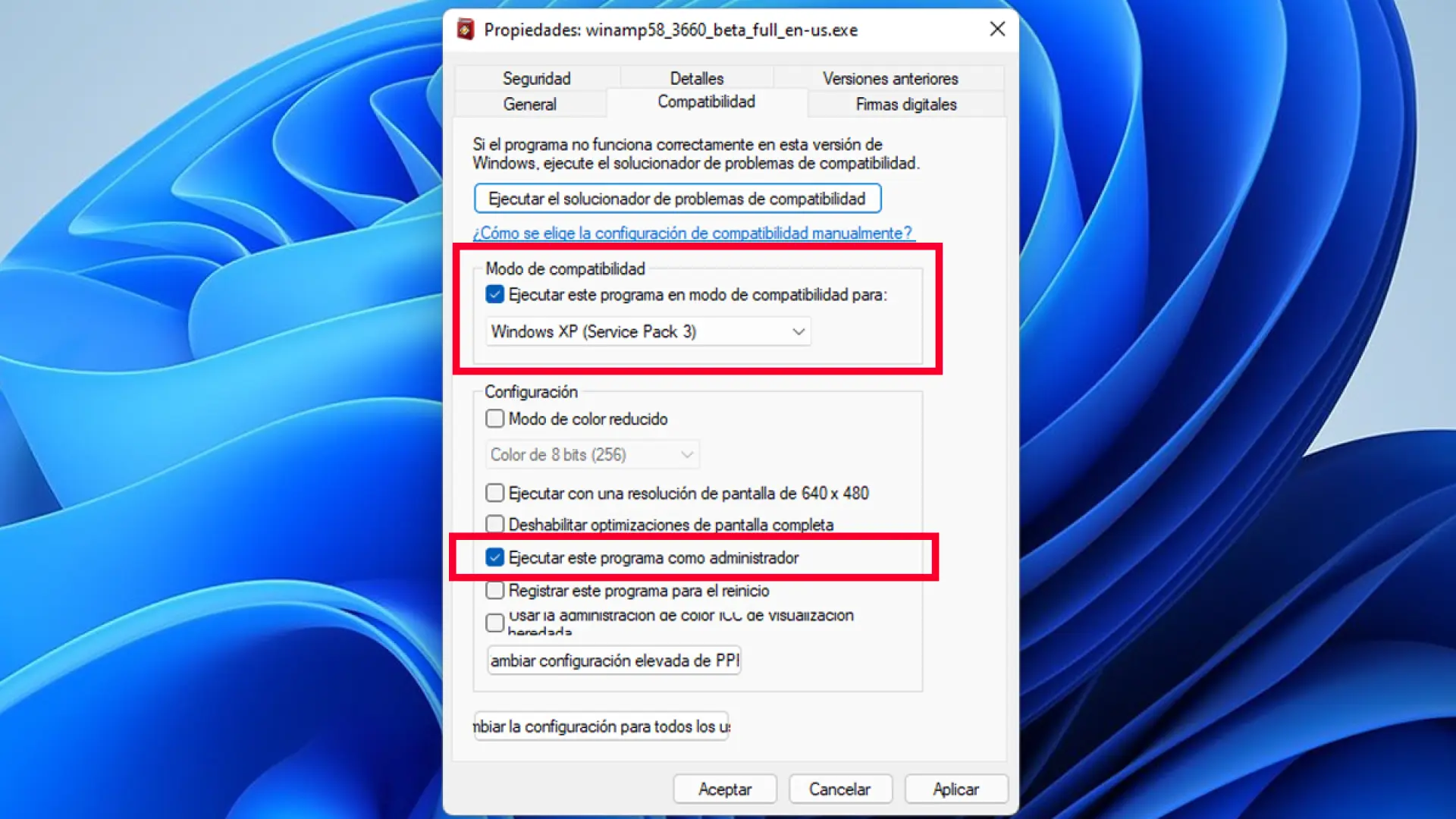Open the Detalles tab

[x=696, y=78]
